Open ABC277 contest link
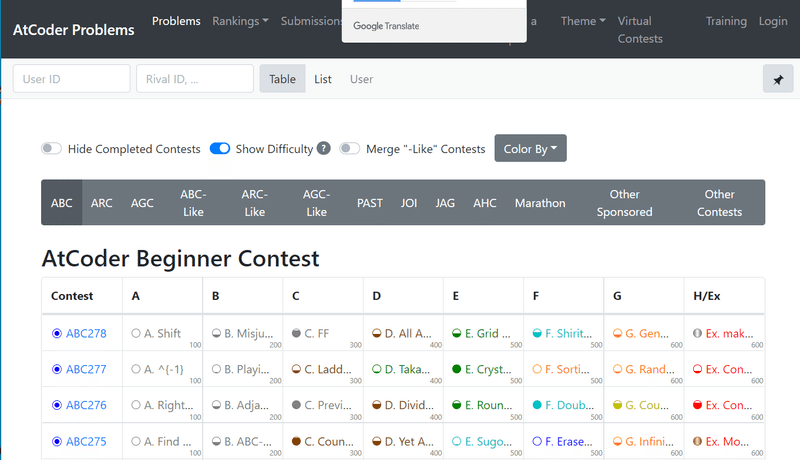 pyautogui.click(x=86, y=369)
